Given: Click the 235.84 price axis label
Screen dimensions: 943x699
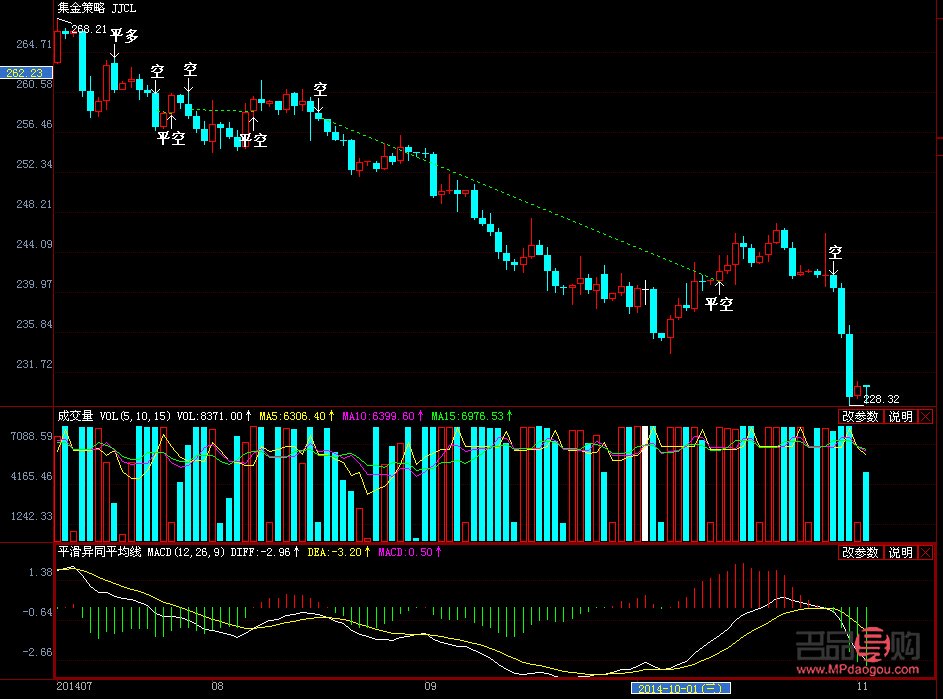Looking at the screenshot, I should click(34, 324).
